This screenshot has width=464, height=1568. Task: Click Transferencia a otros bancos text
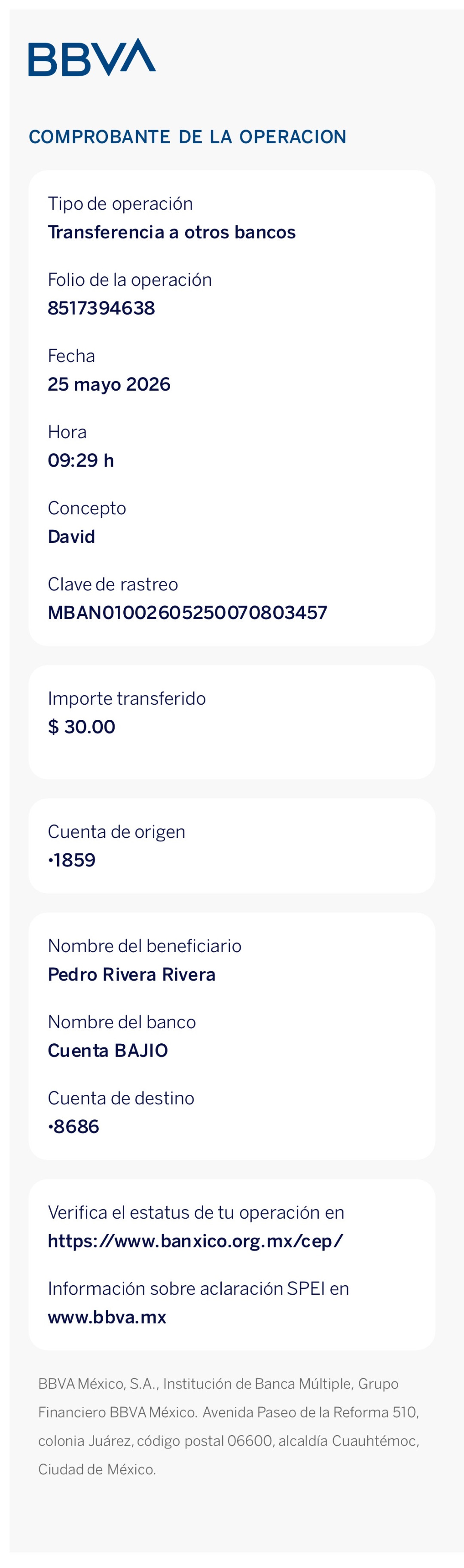point(172,232)
